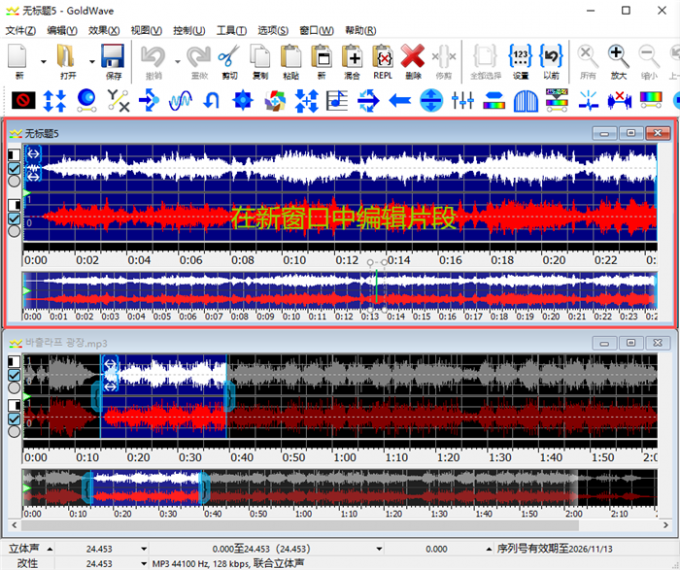The image size is (680, 570).
Task: Open the dropdown arrow beside New (新)
Action: [x=43, y=60]
